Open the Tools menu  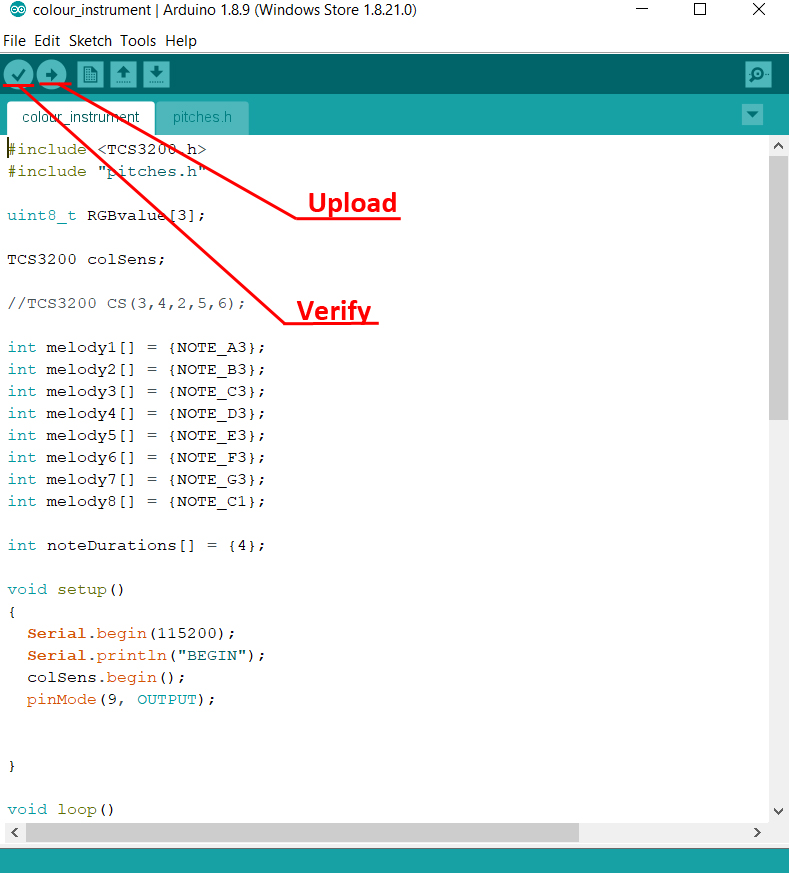138,41
